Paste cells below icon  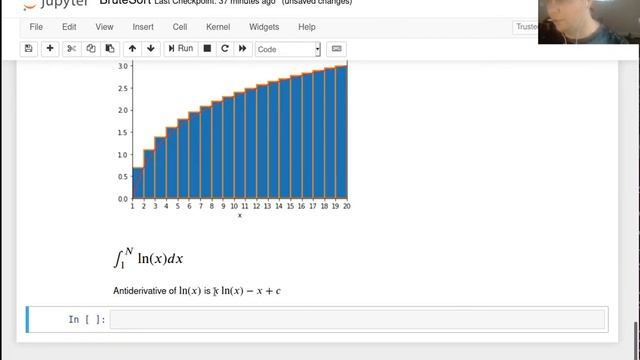coord(110,49)
